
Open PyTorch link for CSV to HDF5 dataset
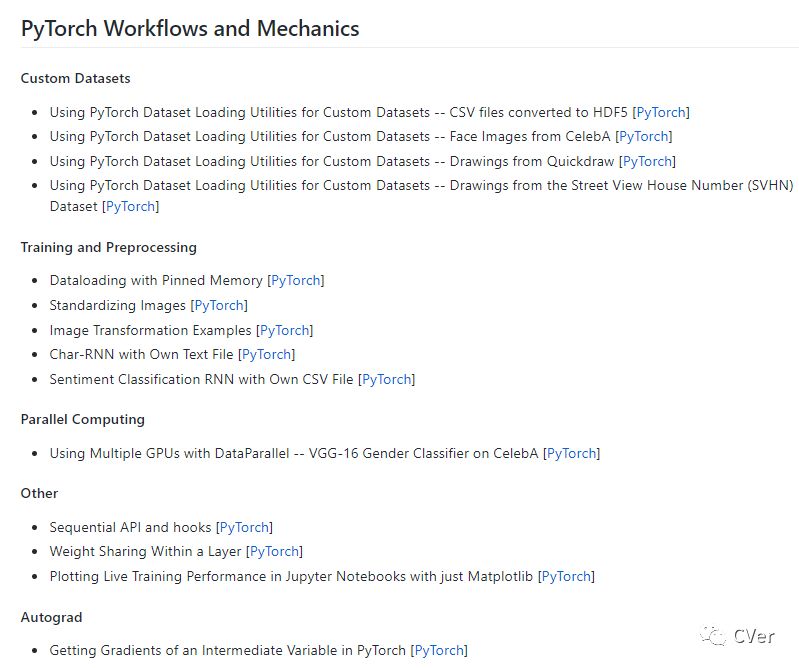[x=661, y=112]
